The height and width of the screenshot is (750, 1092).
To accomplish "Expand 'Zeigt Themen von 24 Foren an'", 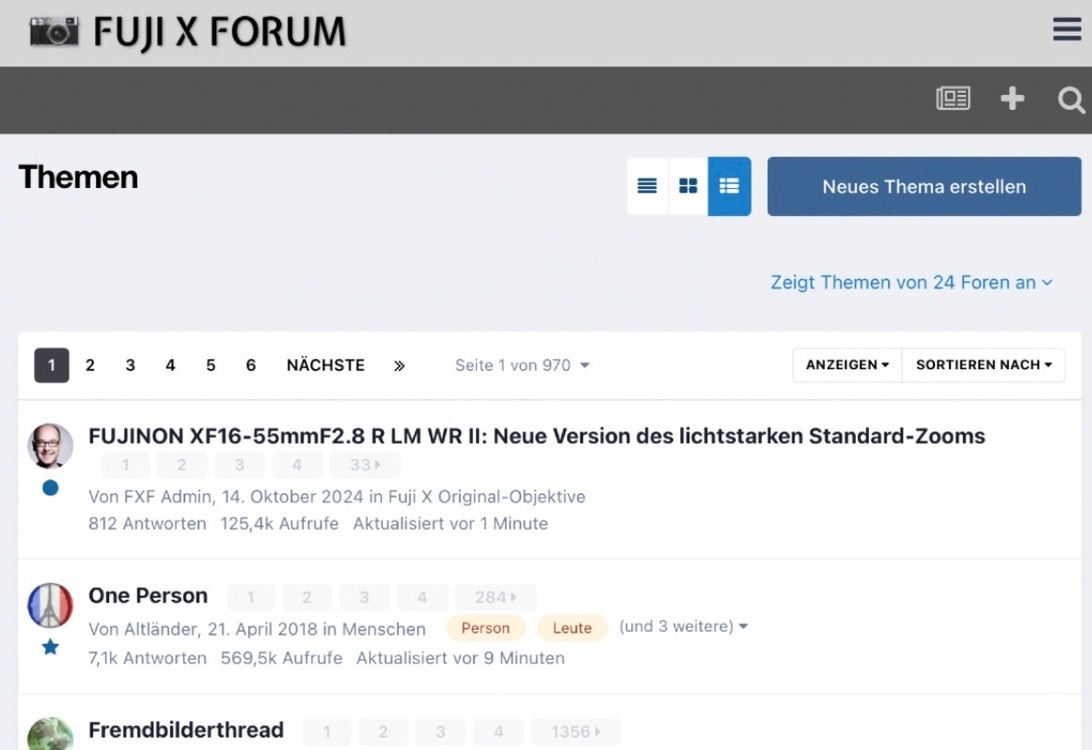I will (x=910, y=283).
